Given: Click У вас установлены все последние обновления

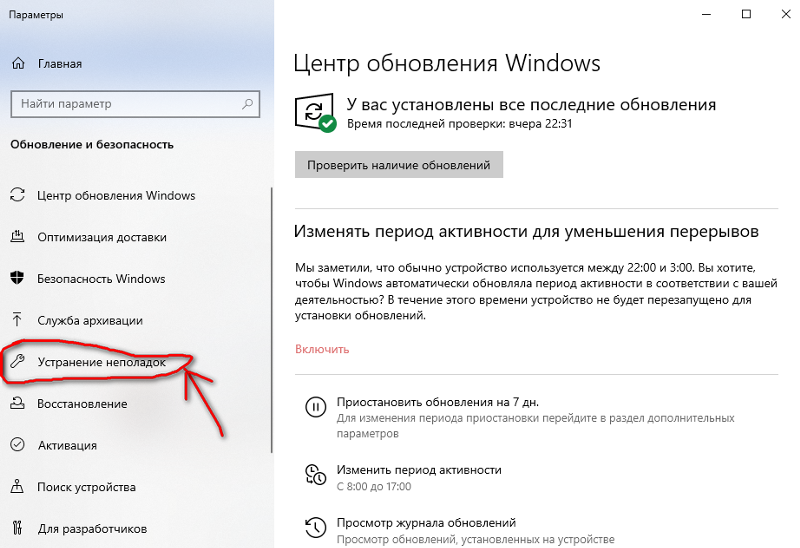Looking at the screenshot, I should click(531, 104).
